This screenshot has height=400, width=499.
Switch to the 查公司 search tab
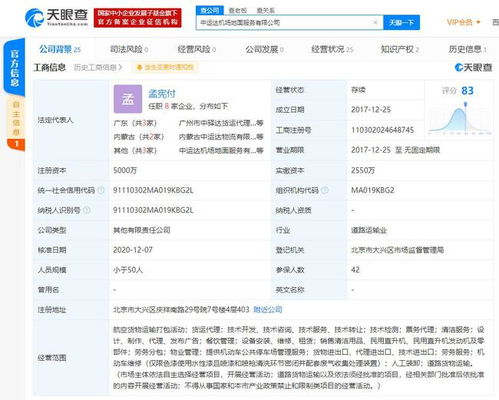(x=210, y=10)
